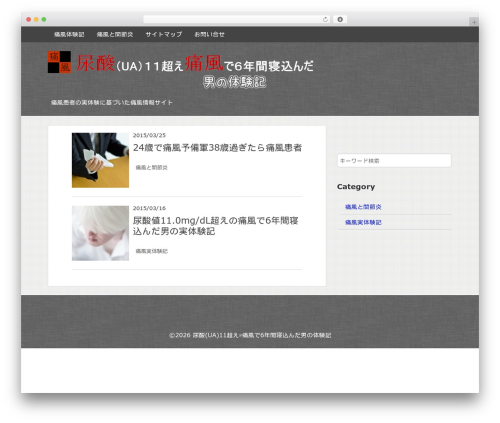Click the red close window button
Viewport: 500px width, 423px height.
(29, 20)
